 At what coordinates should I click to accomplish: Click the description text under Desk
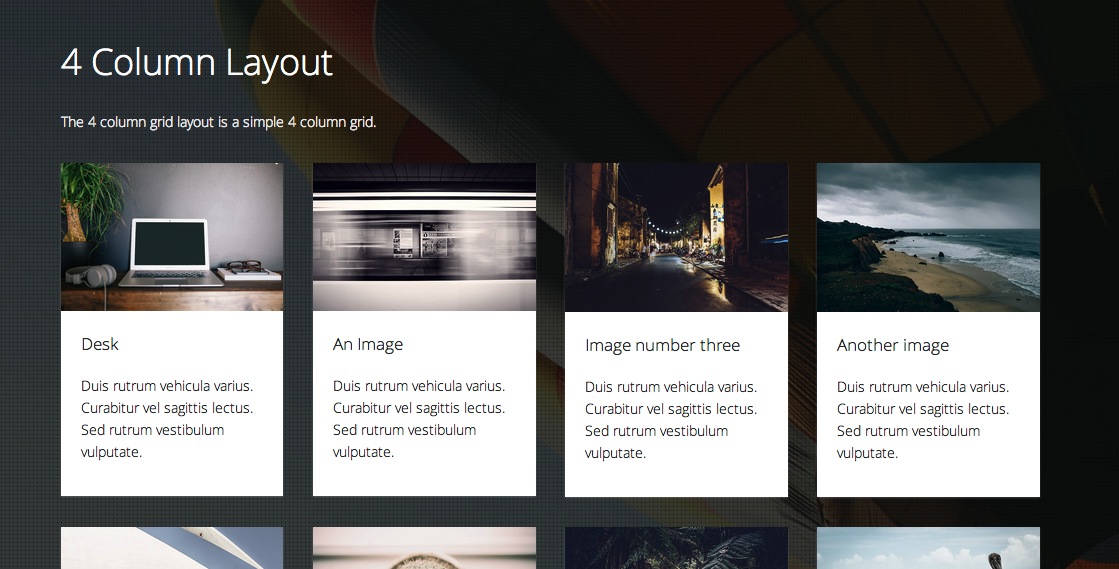pos(167,419)
